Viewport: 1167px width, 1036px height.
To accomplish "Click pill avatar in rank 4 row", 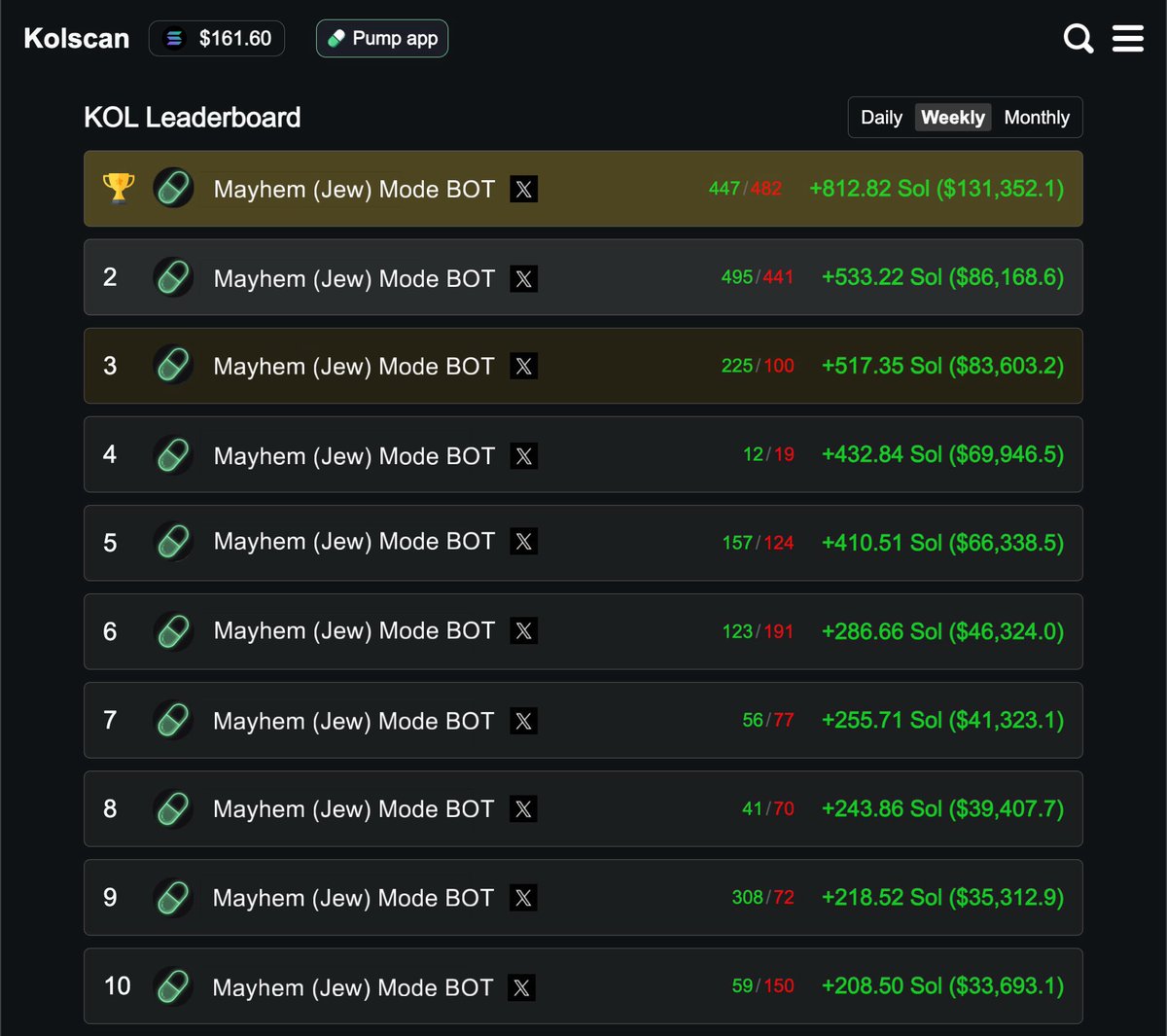I will tap(173, 455).
